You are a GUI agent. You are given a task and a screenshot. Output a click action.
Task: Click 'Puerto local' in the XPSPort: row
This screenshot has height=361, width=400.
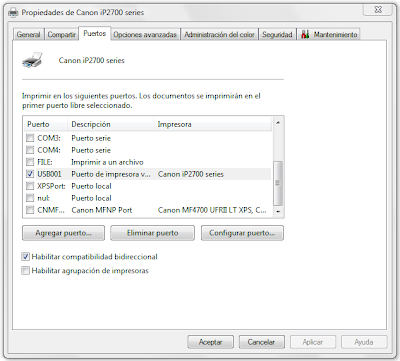91,186
